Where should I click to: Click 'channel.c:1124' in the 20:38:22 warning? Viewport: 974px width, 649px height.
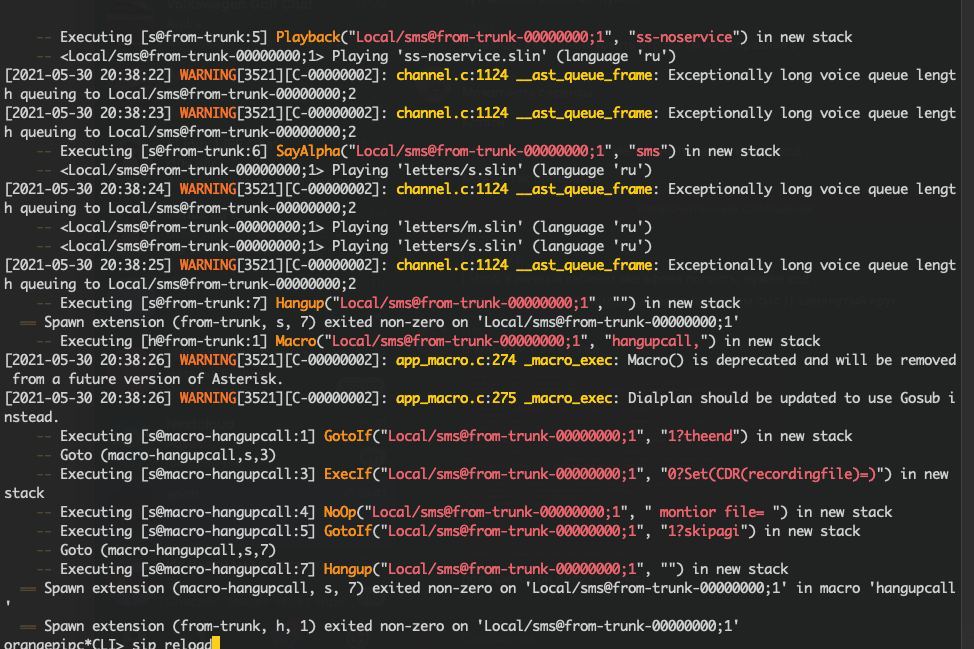(x=452, y=75)
